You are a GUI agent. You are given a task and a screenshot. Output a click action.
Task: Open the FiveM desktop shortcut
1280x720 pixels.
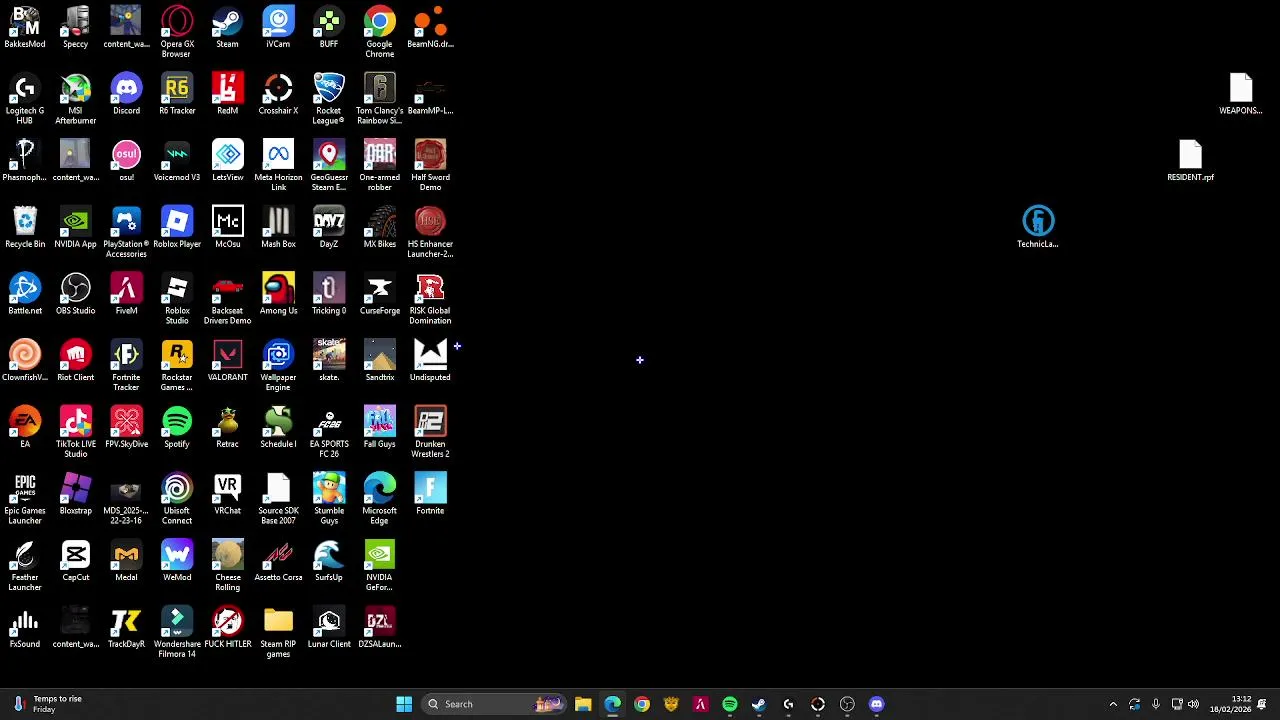click(126, 294)
